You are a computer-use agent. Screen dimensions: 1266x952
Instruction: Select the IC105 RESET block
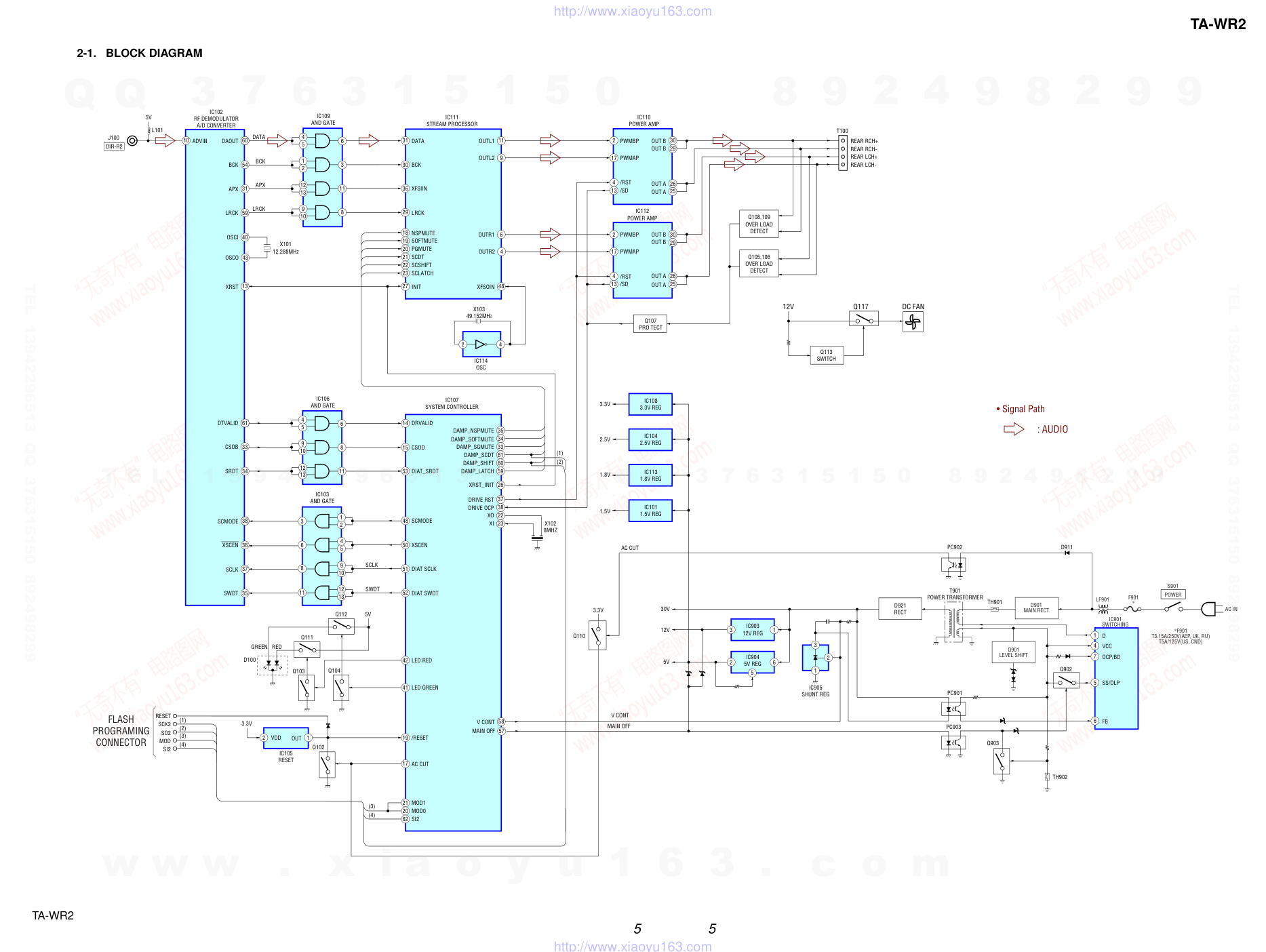tap(285, 738)
